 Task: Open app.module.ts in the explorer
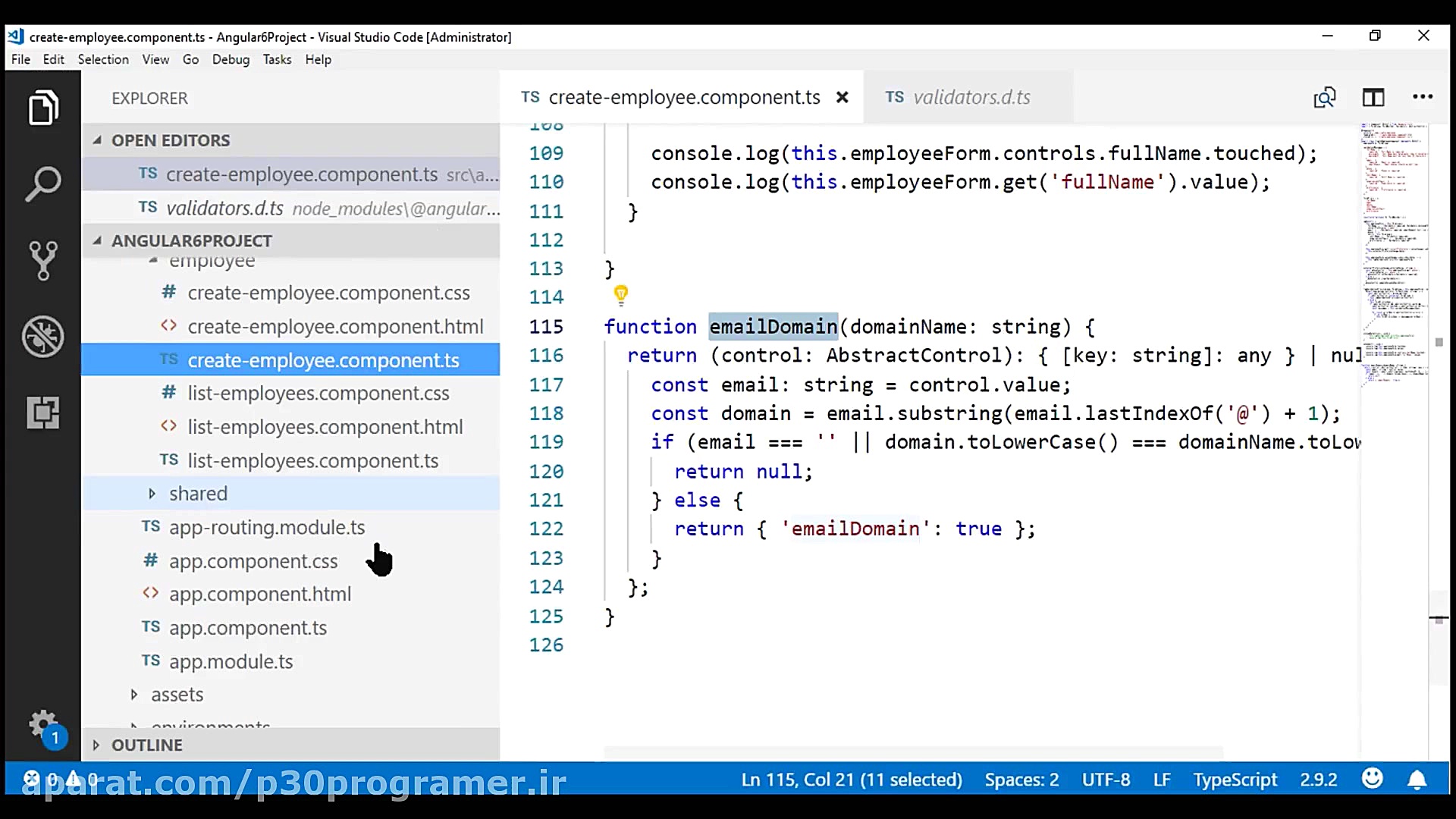[x=231, y=661]
